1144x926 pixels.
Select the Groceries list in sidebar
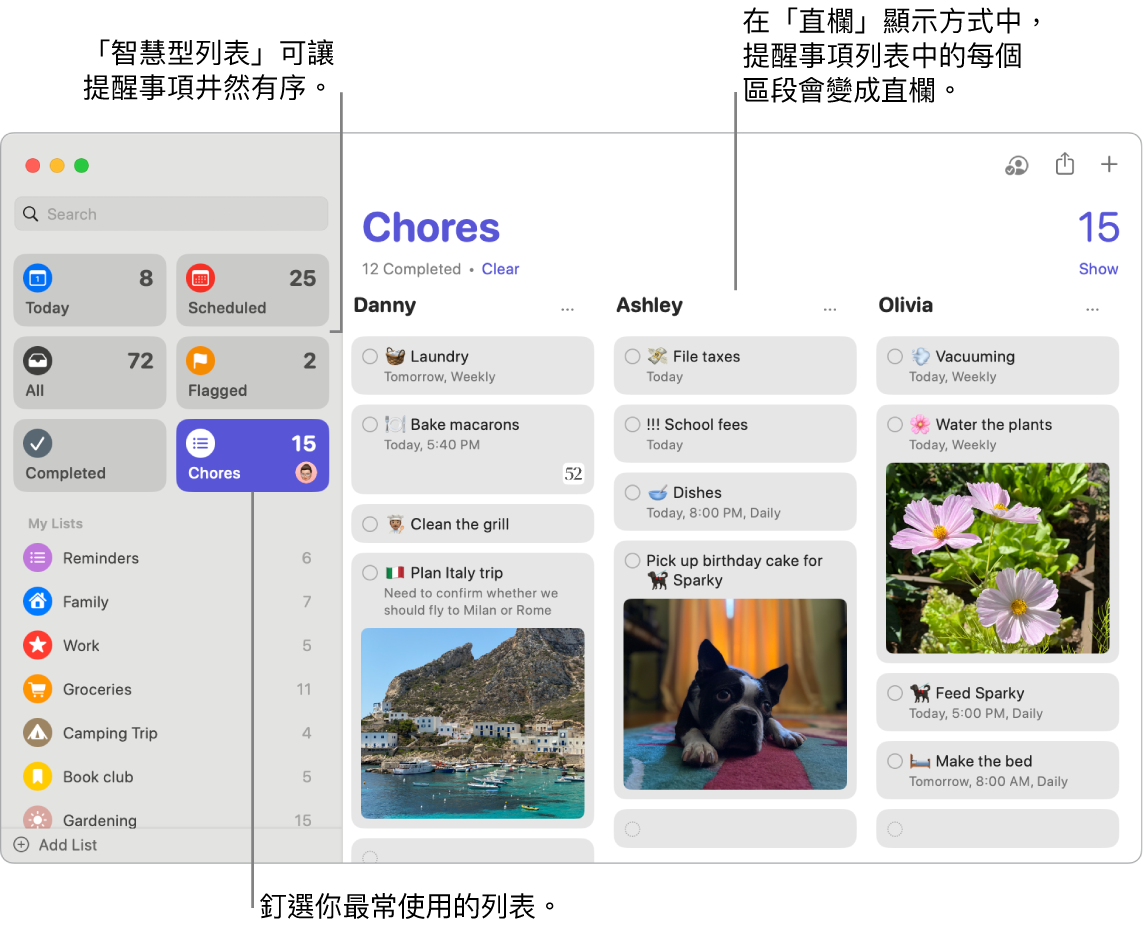pyautogui.click(x=97, y=689)
